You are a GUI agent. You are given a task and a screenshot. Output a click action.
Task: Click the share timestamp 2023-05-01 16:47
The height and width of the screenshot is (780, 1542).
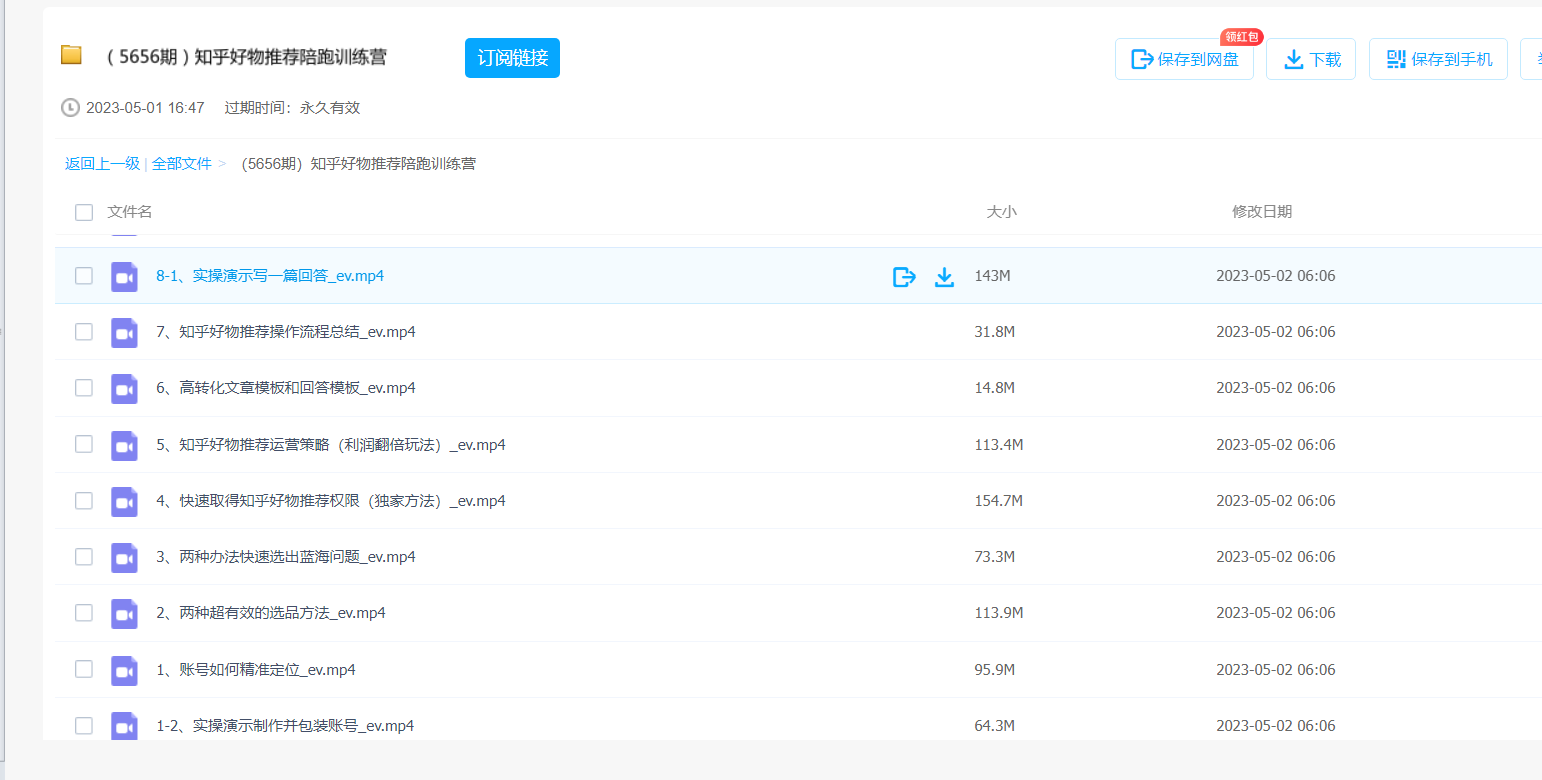[x=145, y=108]
